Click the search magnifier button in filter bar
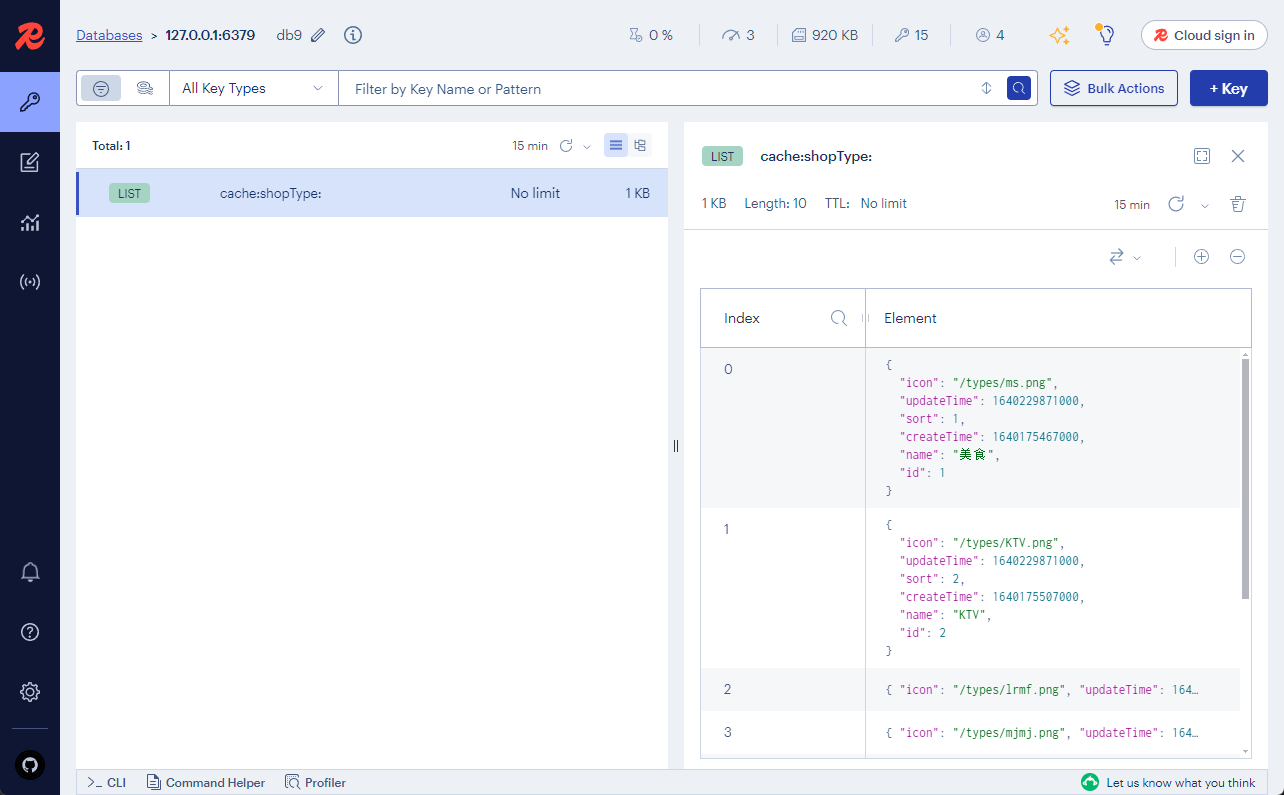Image resolution: width=1284 pixels, height=795 pixels. (x=1019, y=88)
